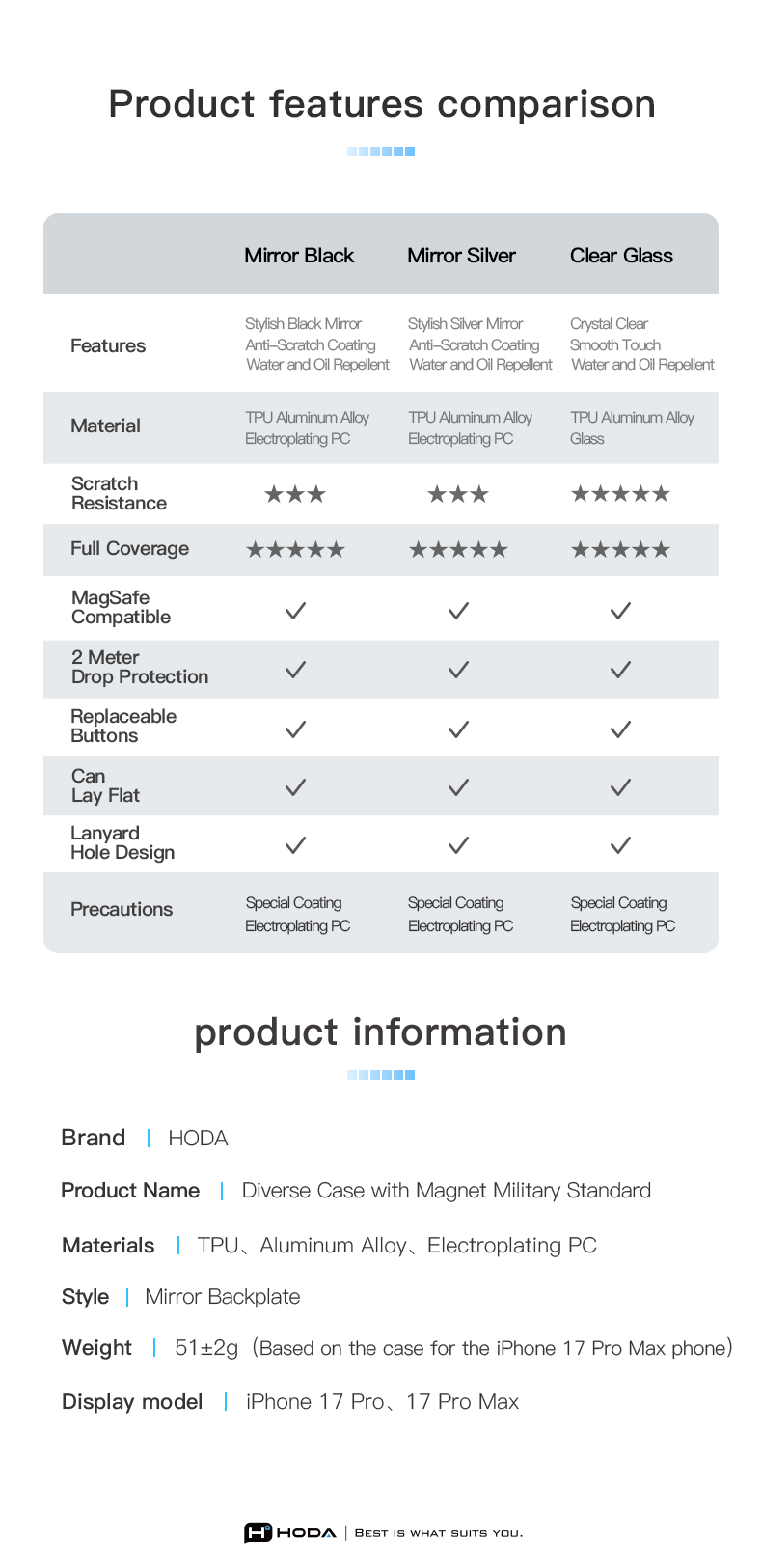Click the HODA logo icon at the bottom
Image resolution: width=762 pixels, height=1568 pixels.
click(x=258, y=1532)
